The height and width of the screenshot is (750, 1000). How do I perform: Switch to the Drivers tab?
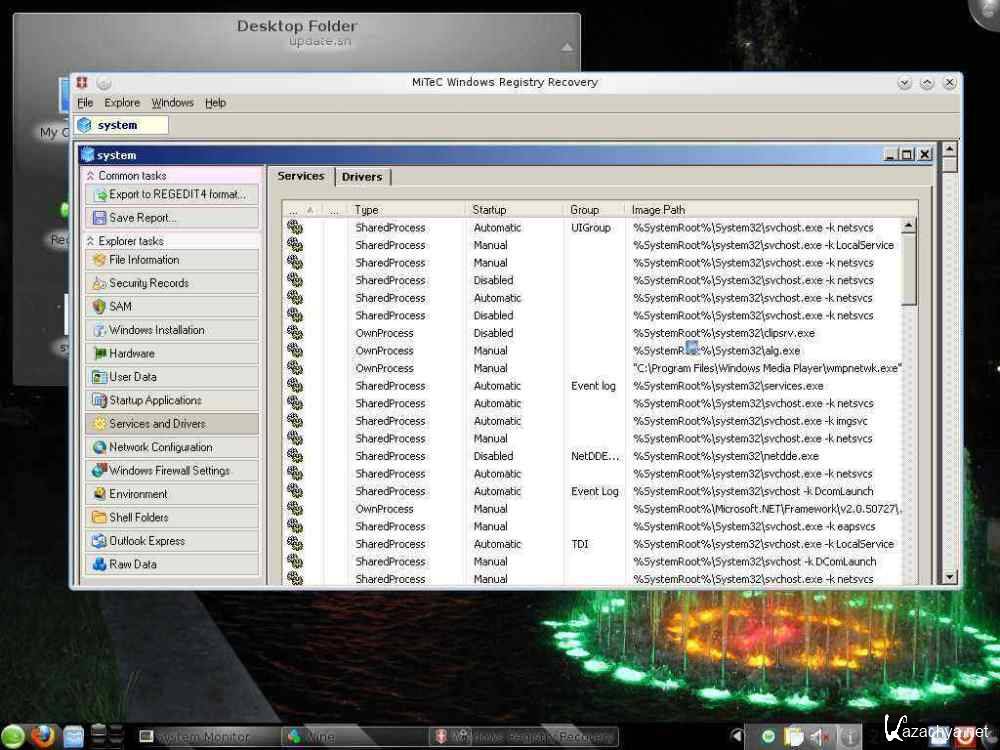361,177
